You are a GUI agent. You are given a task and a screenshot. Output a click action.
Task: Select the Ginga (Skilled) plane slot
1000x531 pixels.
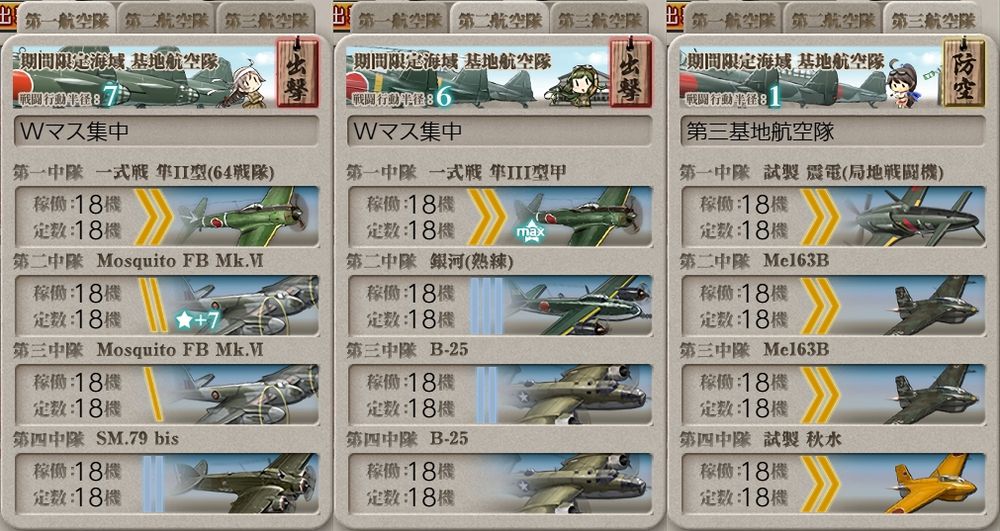[x=500, y=305]
